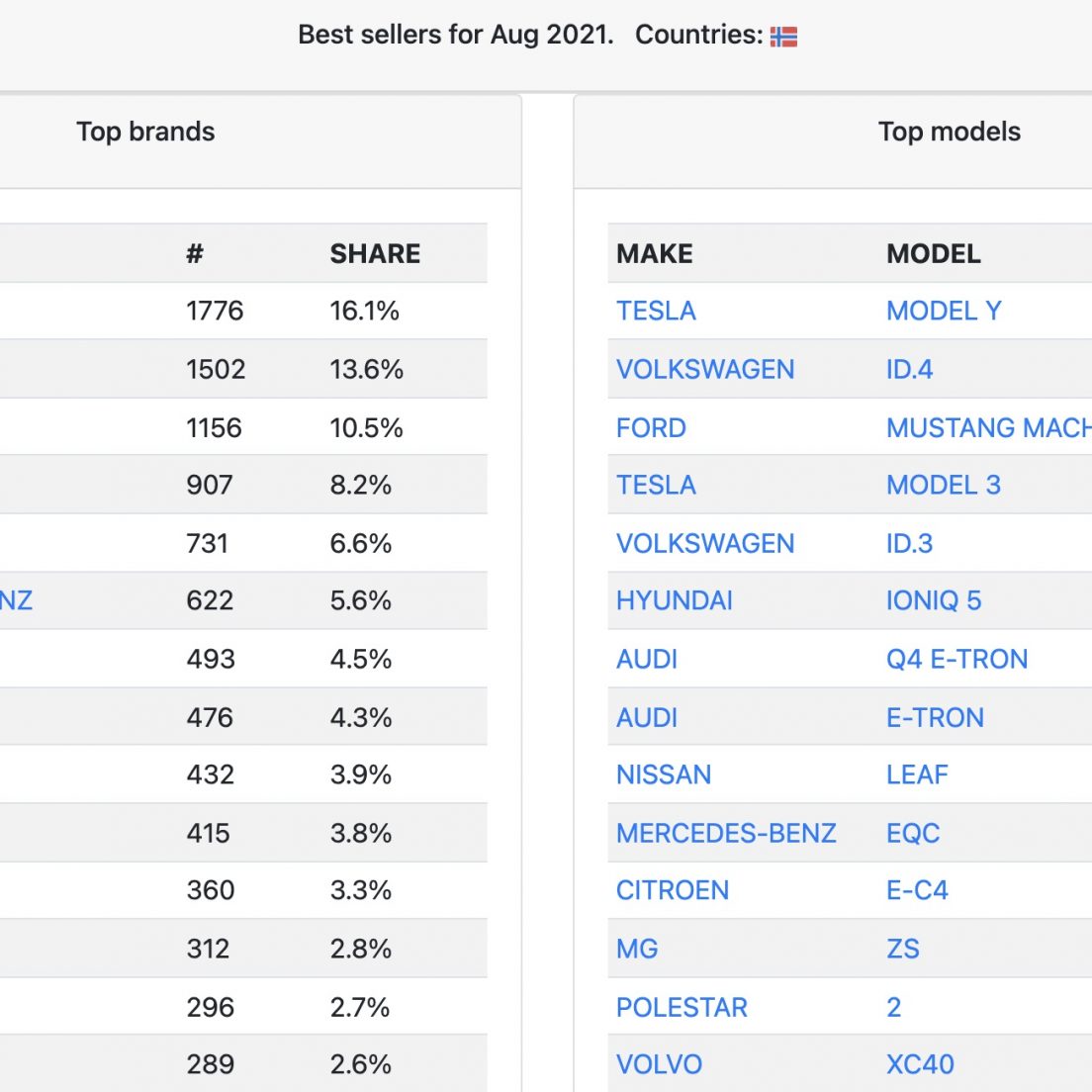The width and height of the screenshot is (1092, 1092).
Task: Open the FORD make link
Action: pos(651,427)
